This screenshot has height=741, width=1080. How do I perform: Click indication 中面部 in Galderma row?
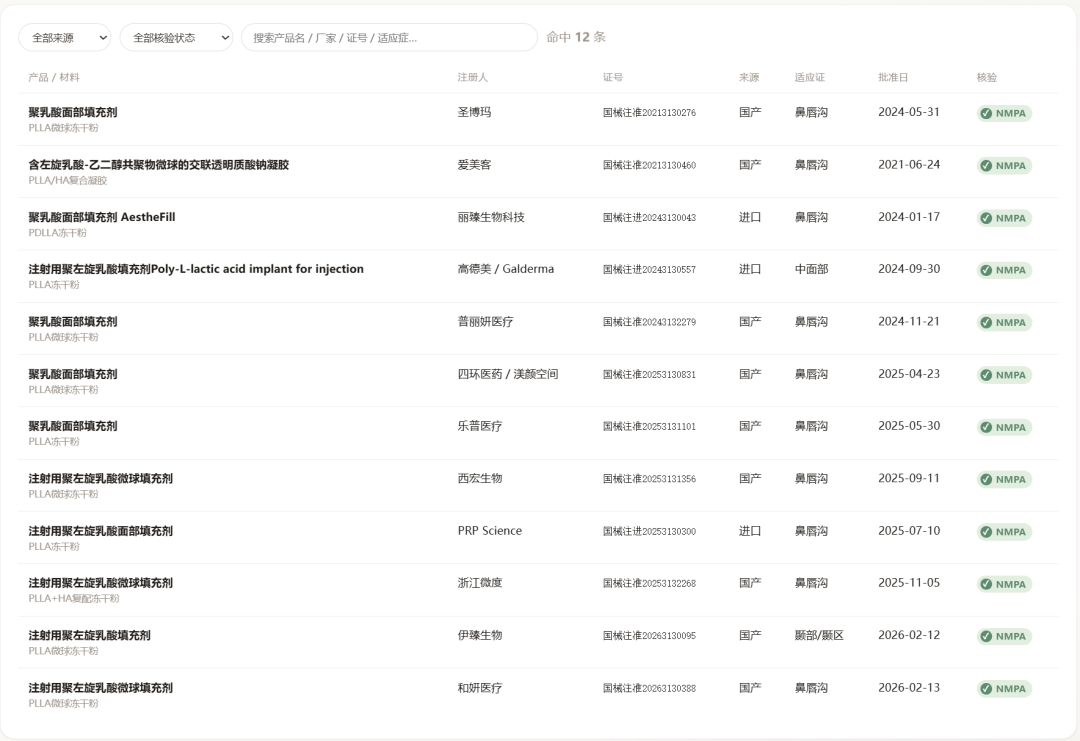pyautogui.click(x=811, y=269)
